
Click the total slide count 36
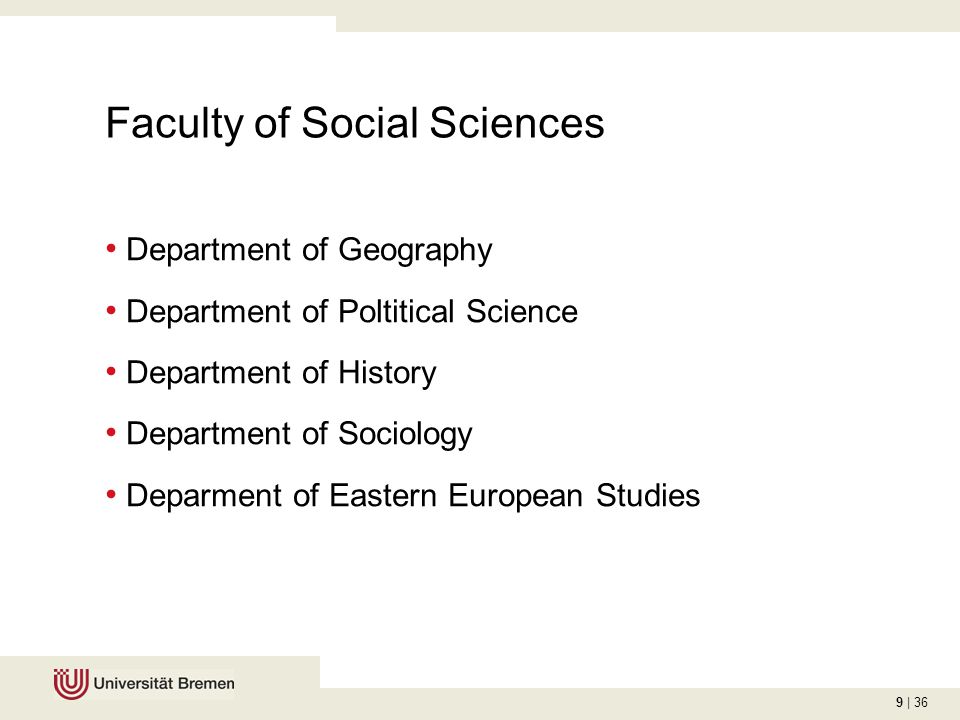[921, 702]
